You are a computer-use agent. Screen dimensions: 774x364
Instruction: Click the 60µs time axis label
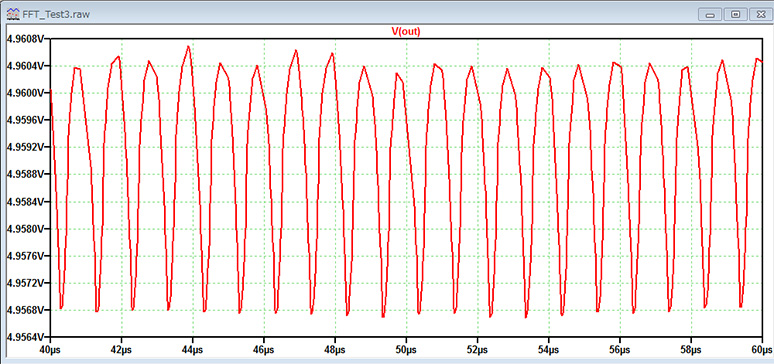click(762, 350)
